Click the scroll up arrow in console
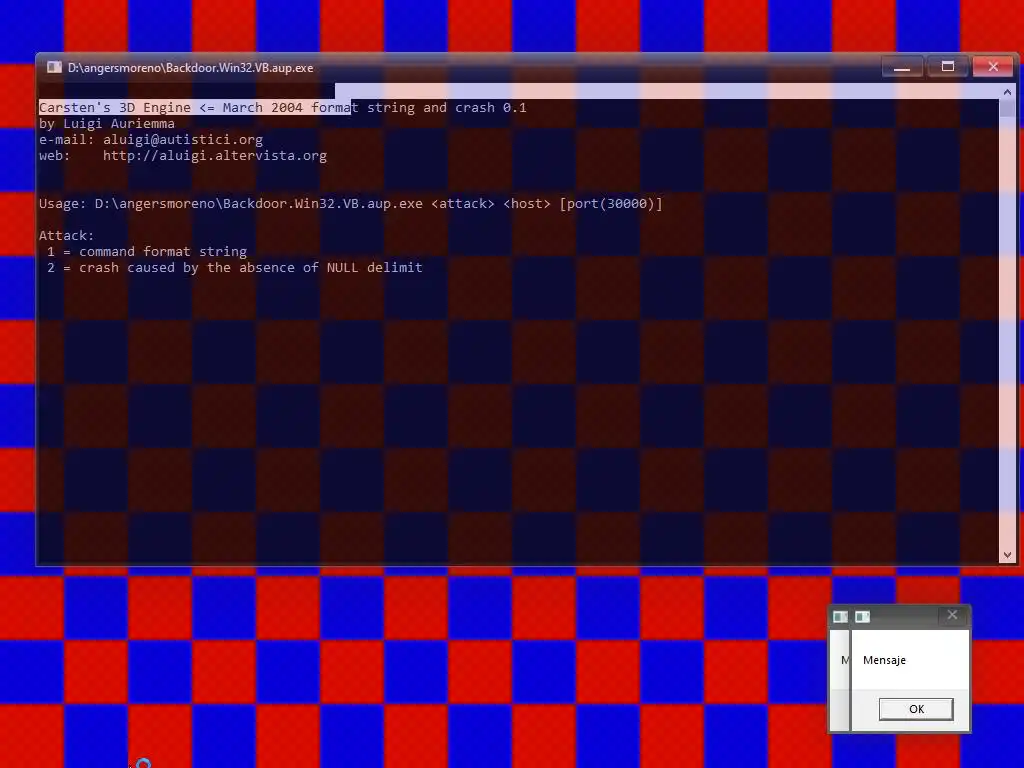1024x768 pixels. 1007,92
